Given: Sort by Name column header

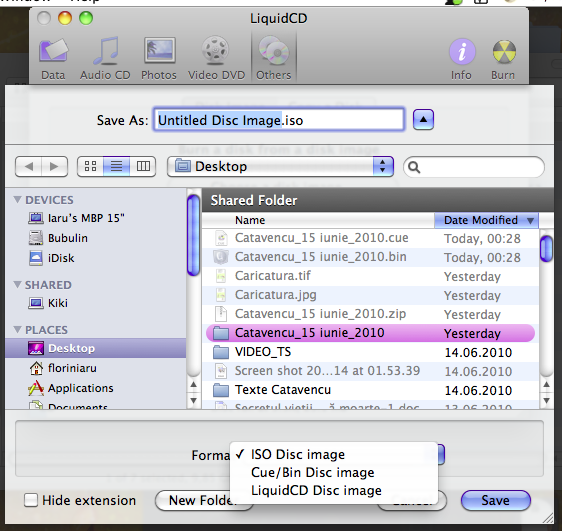Looking at the screenshot, I should (318, 220).
